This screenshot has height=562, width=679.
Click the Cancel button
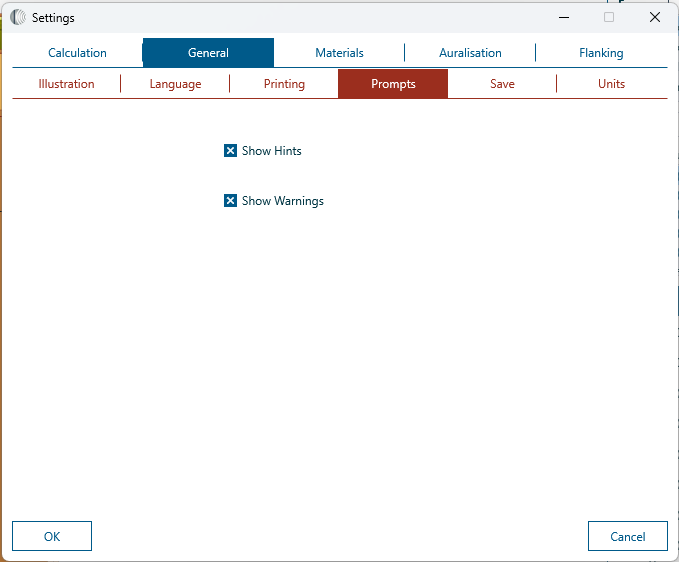point(627,536)
